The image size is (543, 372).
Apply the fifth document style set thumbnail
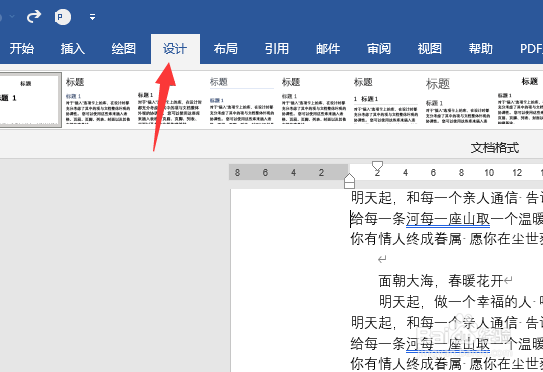314,100
